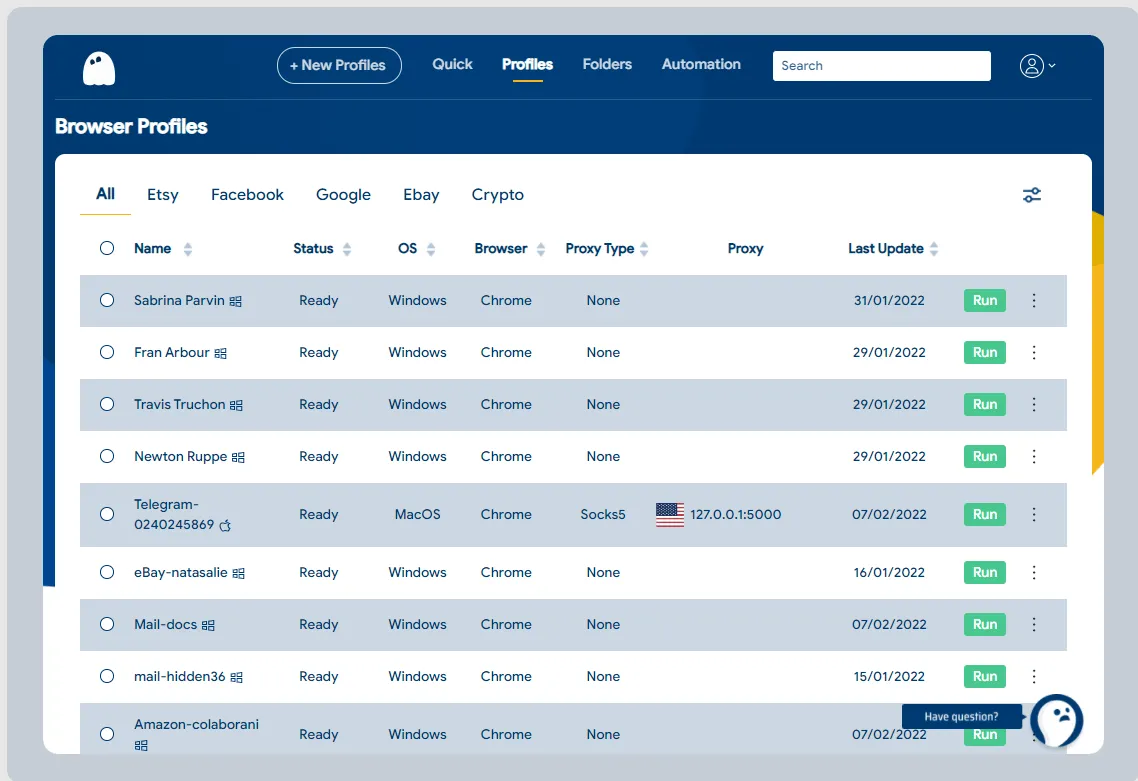Image resolution: width=1138 pixels, height=781 pixels.
Task: Select the Travis Truchon row checkbox
Action: pyautogui.click(x=107, y=404)
